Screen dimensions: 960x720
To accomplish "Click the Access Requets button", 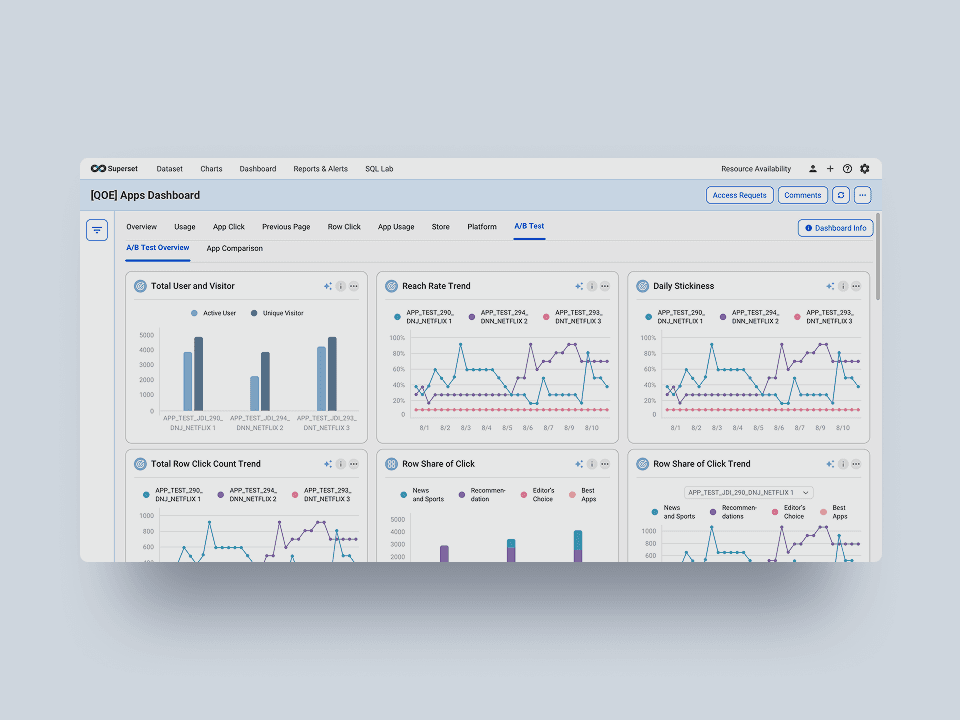I will pos(740,195).
